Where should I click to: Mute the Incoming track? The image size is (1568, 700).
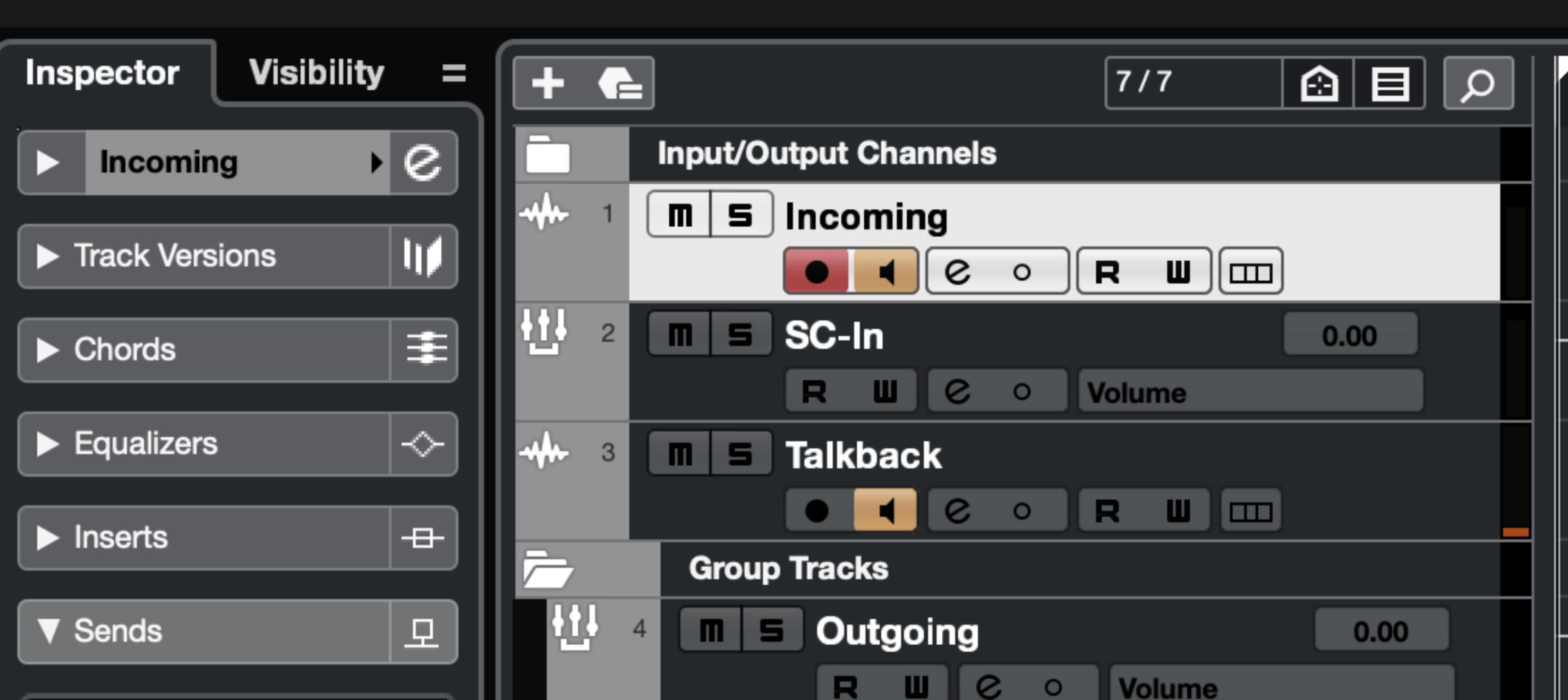(679, 215)
